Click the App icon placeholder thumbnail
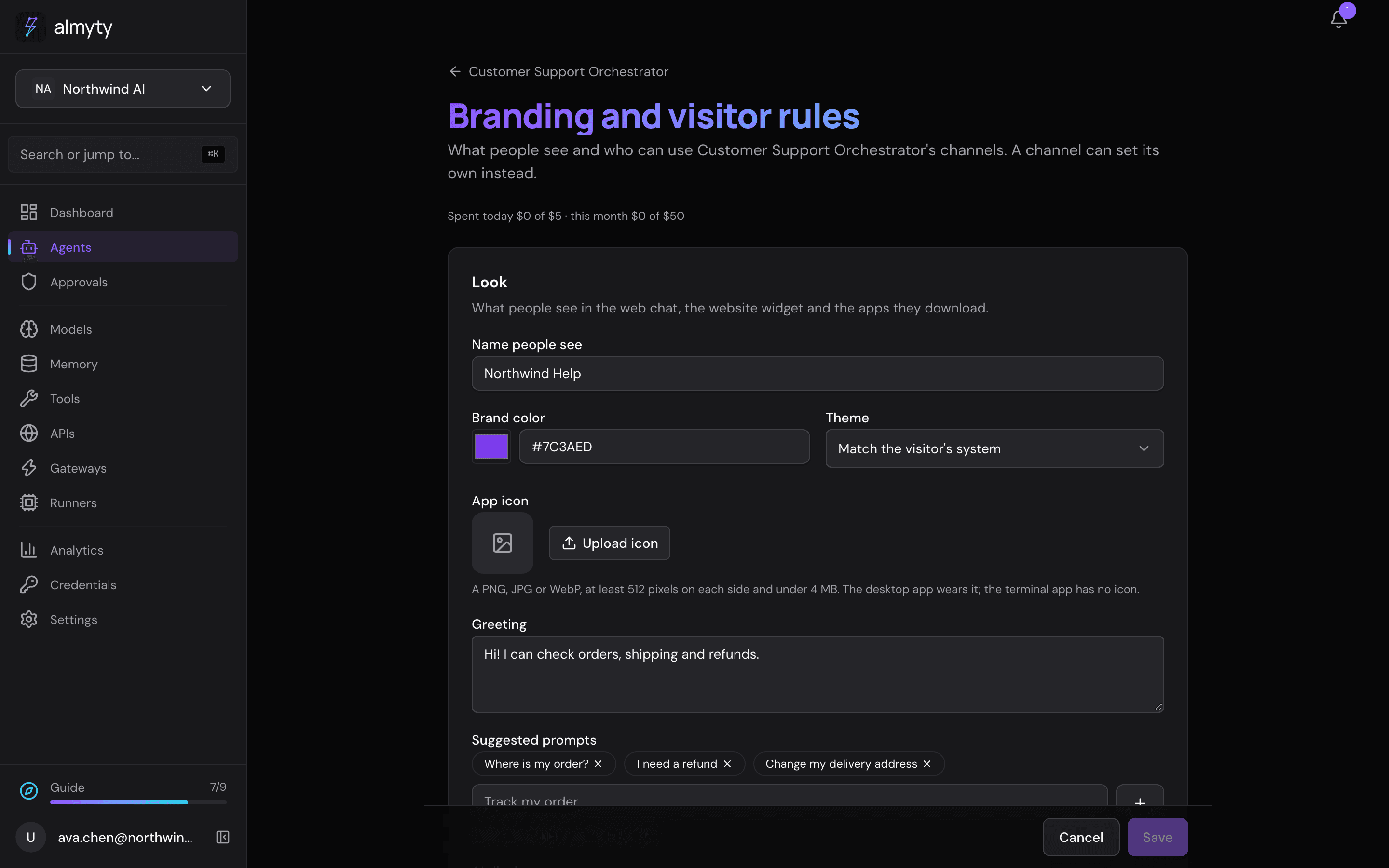 (502, 543)
